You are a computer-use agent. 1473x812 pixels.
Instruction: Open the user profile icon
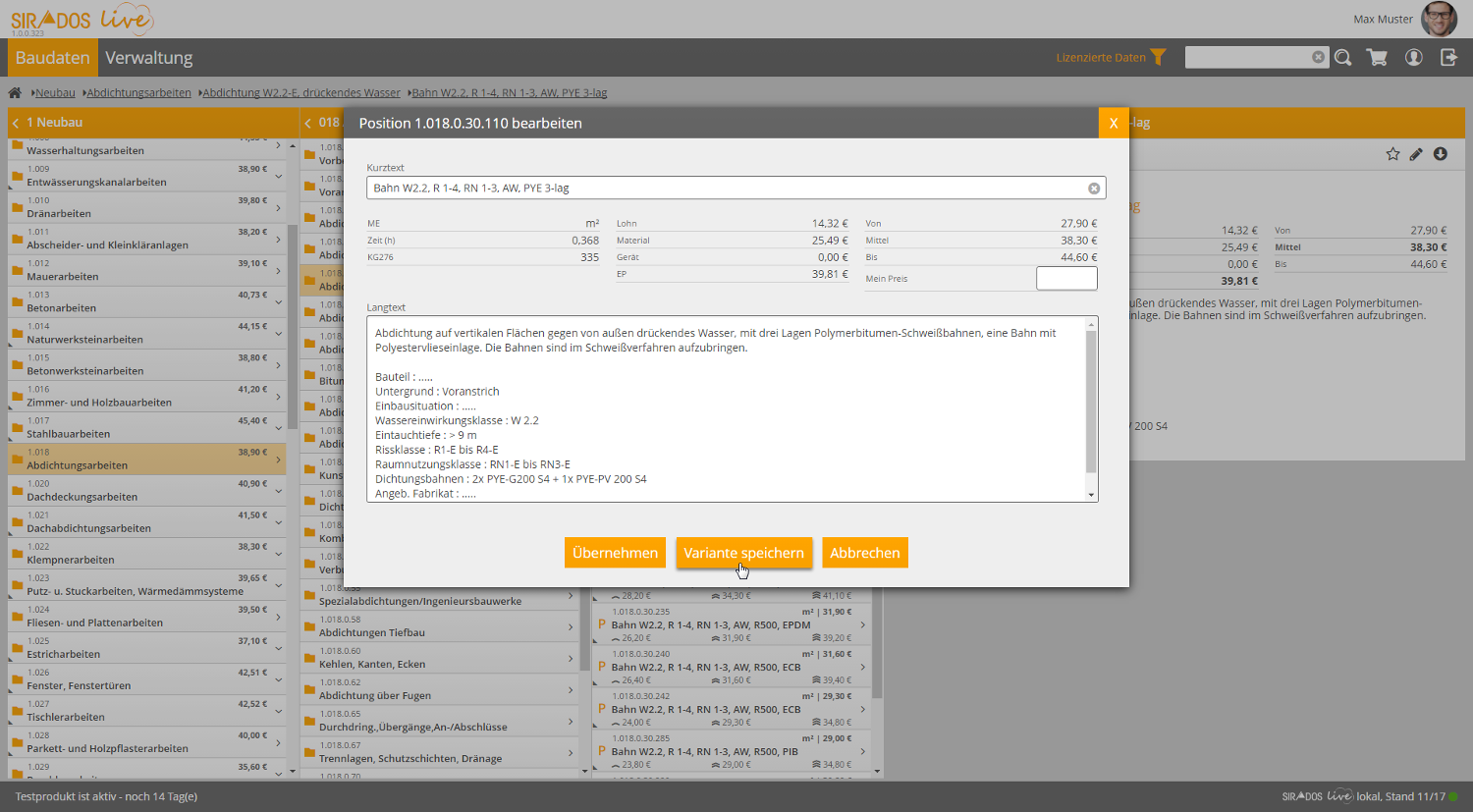(1414, 58)
